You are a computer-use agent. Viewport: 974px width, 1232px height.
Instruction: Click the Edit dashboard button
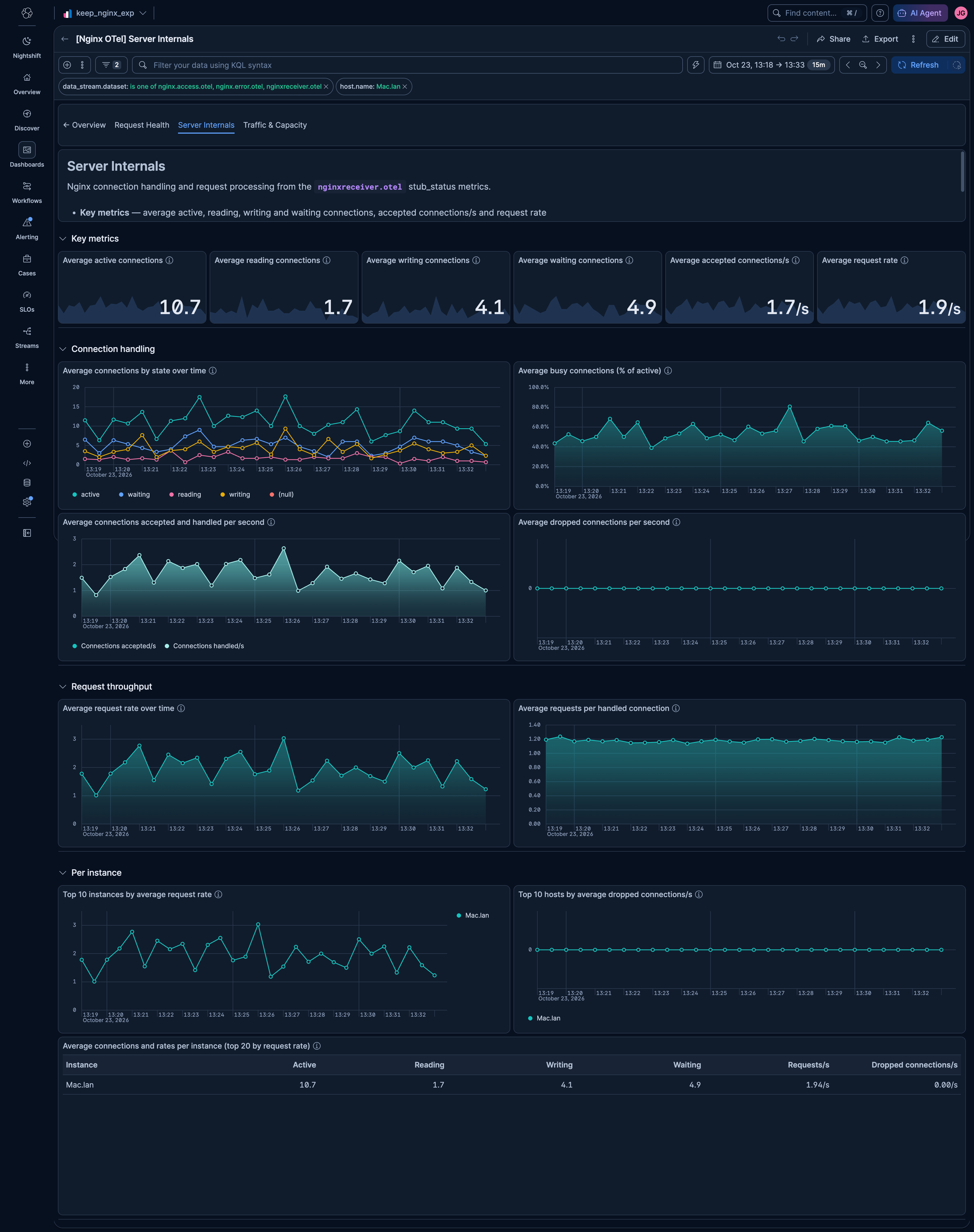click(946, 39)
